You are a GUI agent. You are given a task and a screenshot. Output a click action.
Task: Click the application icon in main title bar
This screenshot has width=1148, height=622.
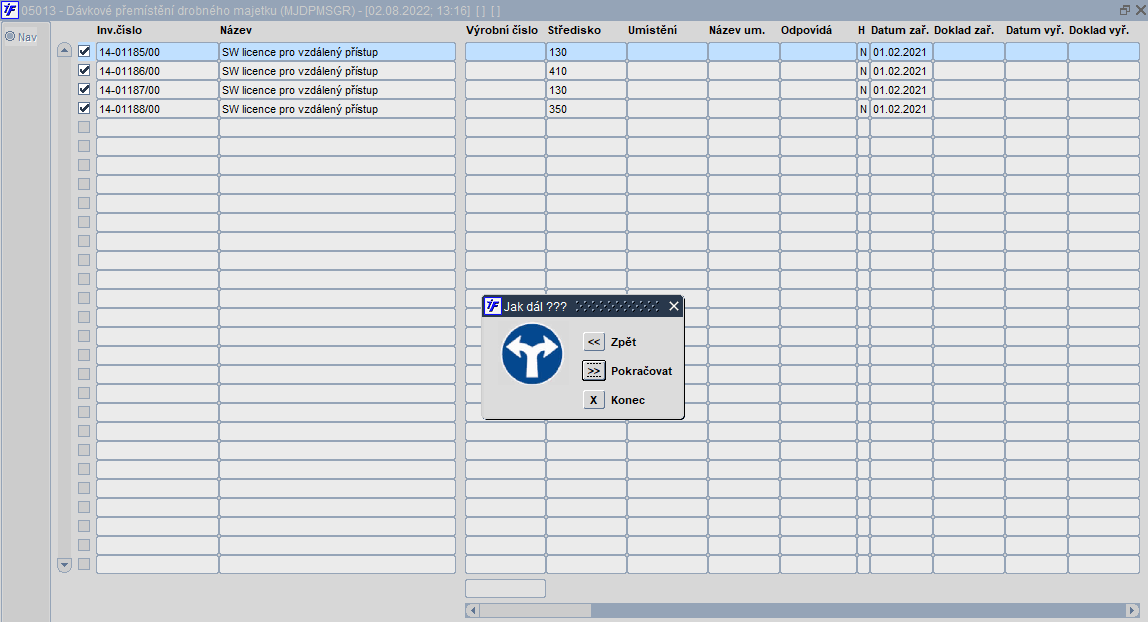(10, 10)
